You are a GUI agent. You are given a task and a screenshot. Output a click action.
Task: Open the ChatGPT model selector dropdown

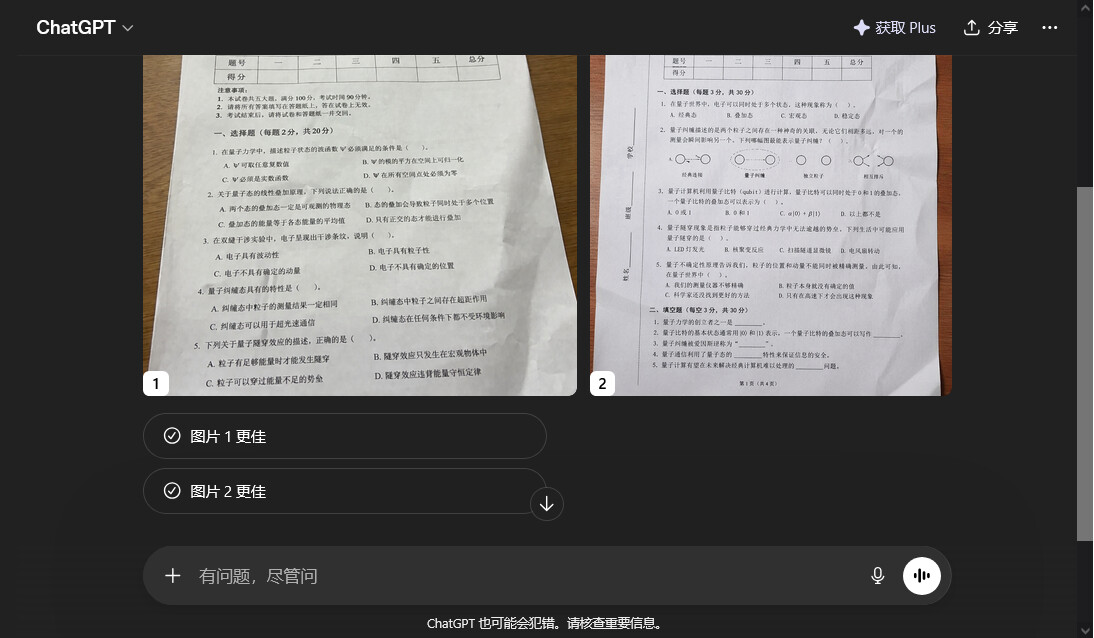(x=84, y=27)
